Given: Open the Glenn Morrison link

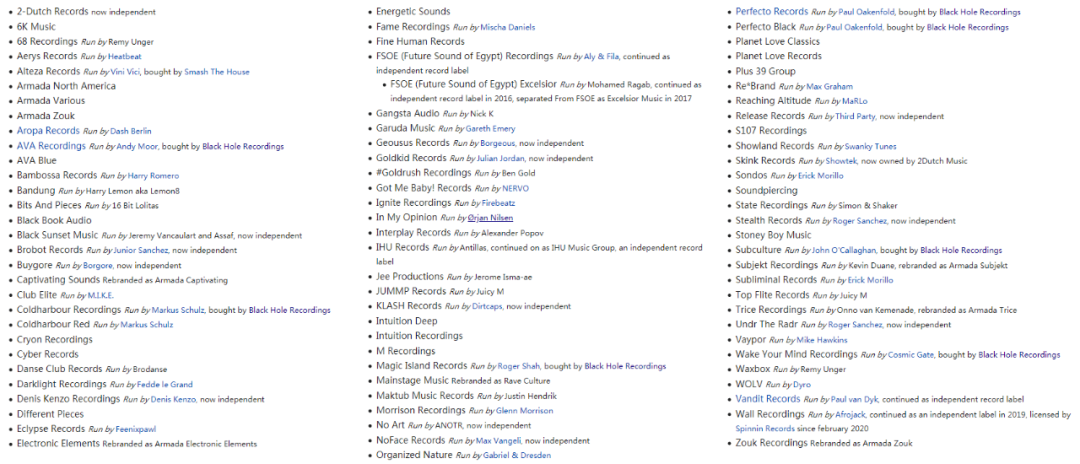Looking at the screenshot, I should 524,411.
